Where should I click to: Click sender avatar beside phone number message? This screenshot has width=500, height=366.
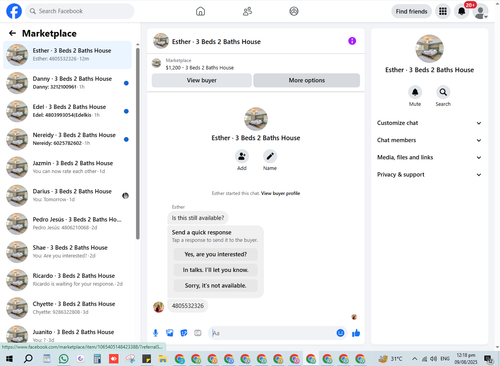pyautogui.click(x=158, y=307)
